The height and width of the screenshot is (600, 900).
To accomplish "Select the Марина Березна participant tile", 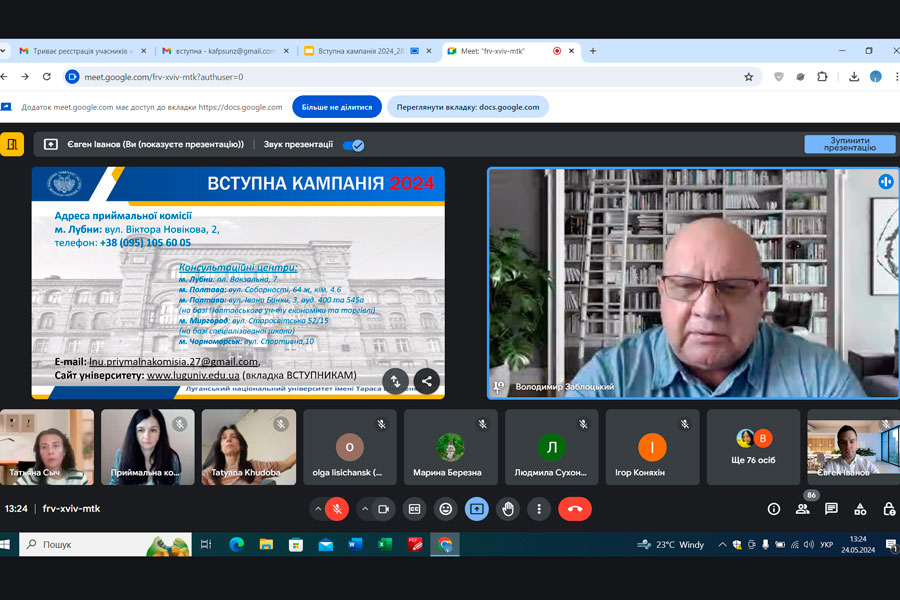I will 451,447.
